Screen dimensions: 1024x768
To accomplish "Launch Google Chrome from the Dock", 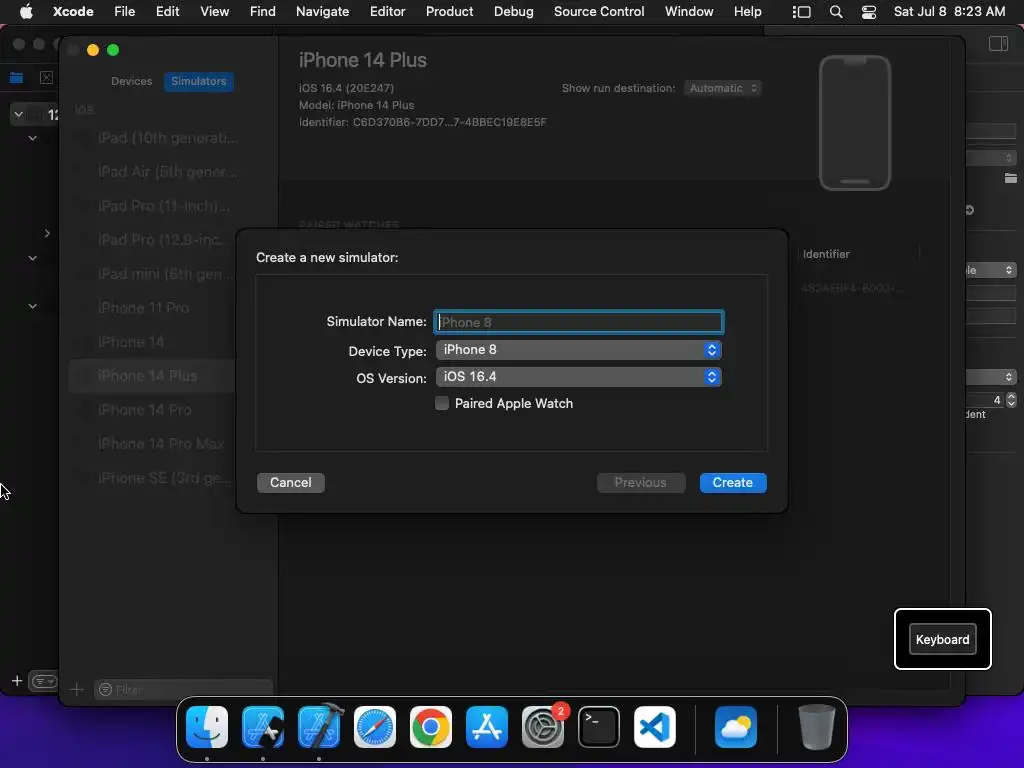I will (x=431, y=727).
